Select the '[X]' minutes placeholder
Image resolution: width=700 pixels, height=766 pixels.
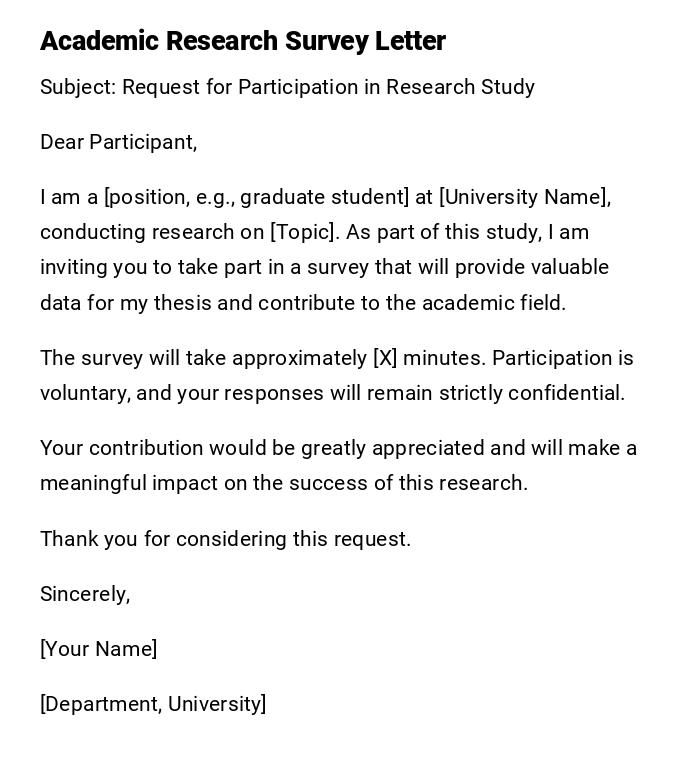[x=385, y=358]
